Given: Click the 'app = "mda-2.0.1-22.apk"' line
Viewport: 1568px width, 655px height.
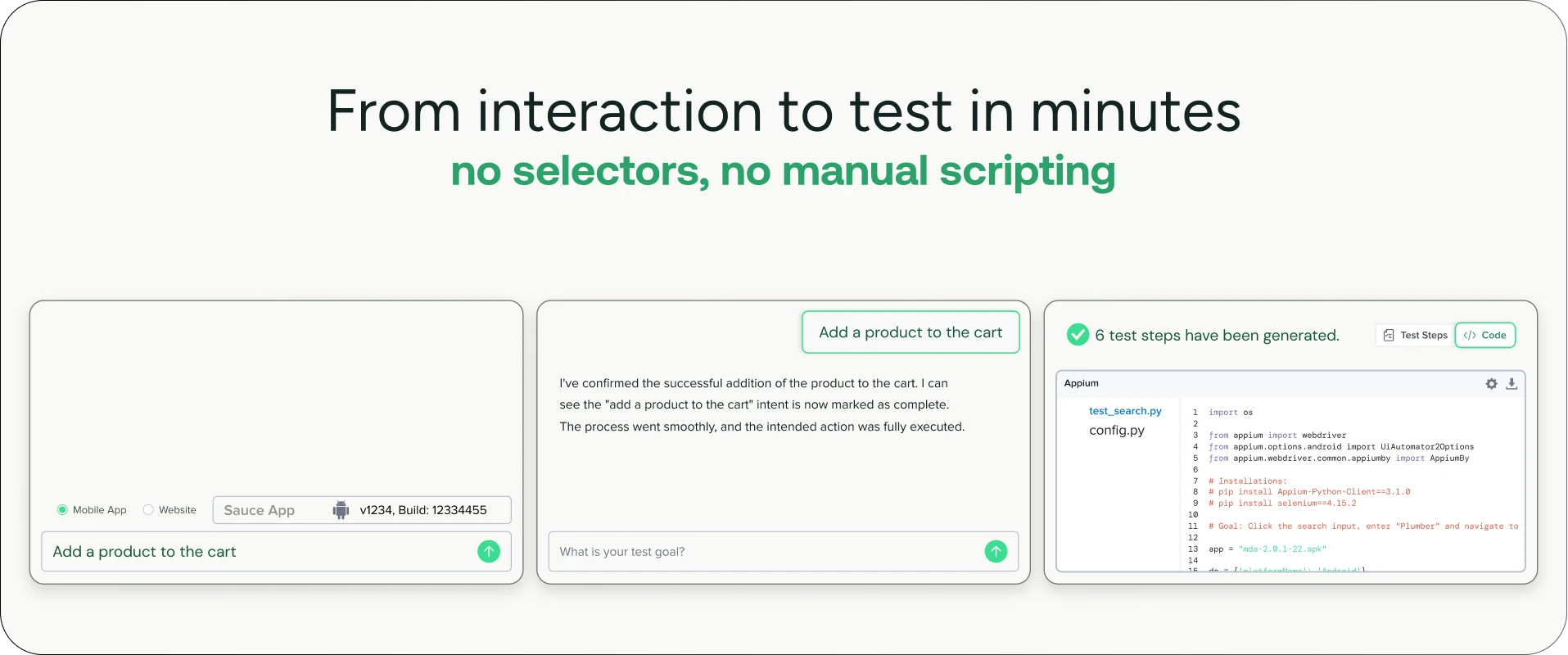Looking at the screenshot, I should pyautogui.click(x=1268, y=549).
